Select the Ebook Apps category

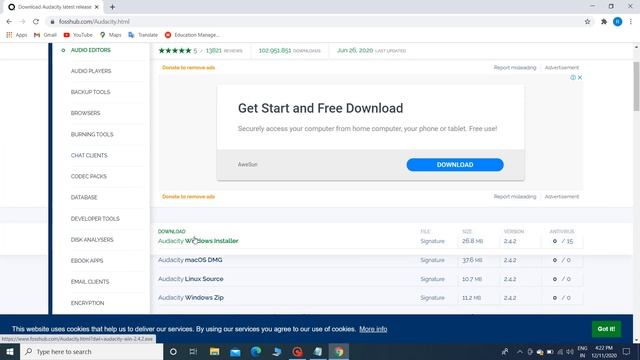coord(87,261)
